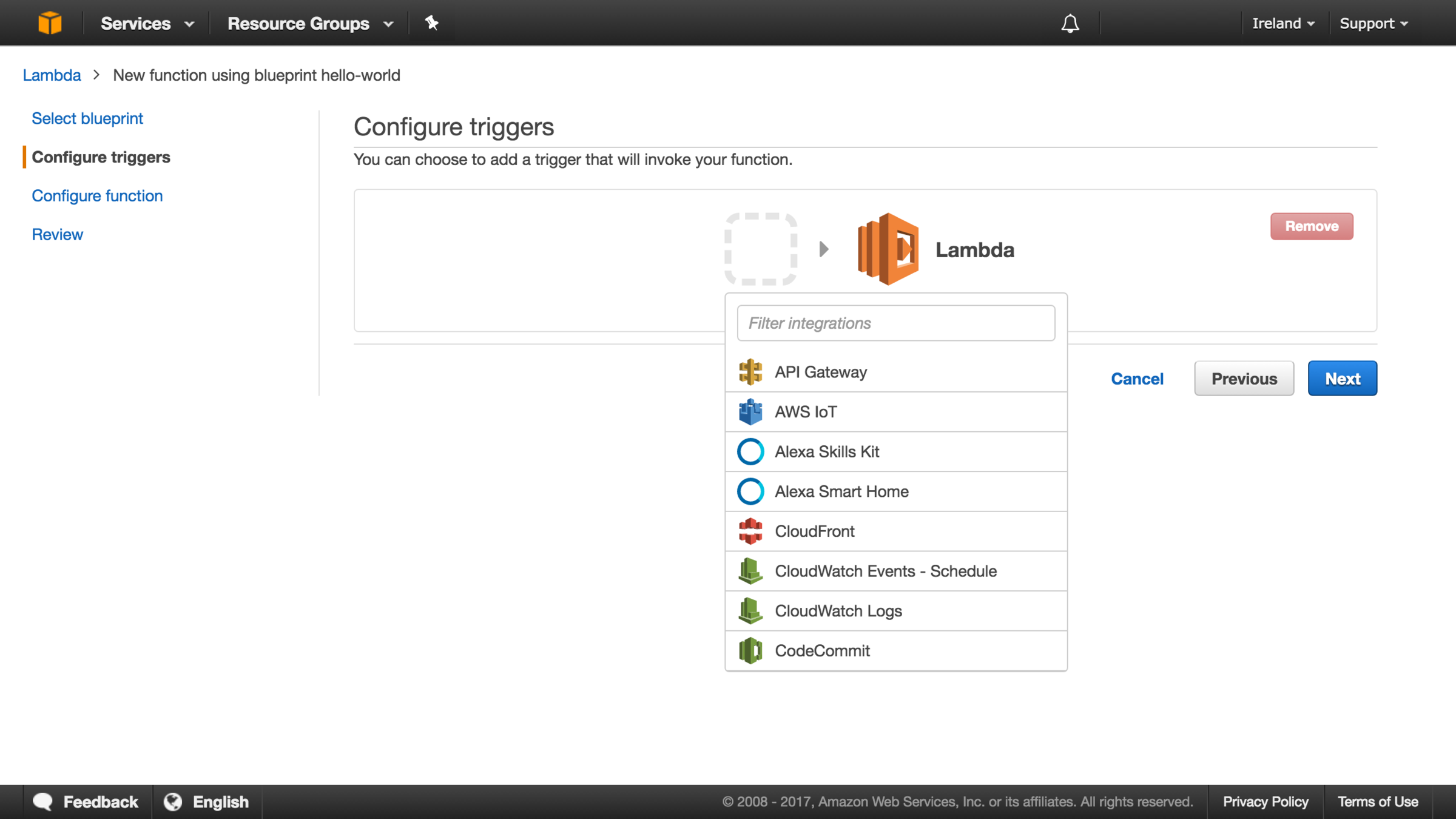Click the Lambda breadcrumb link
The width and height of the screenshot is (1456, 819).
point(52,75)
